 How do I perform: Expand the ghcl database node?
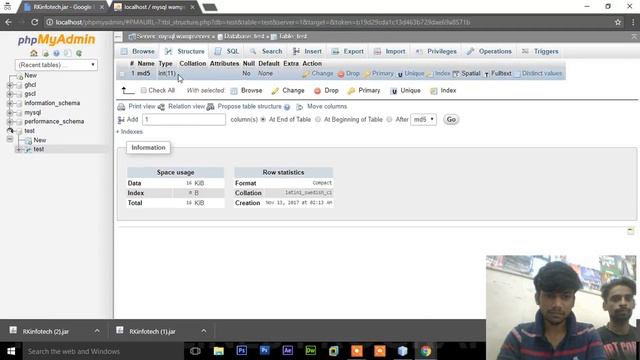(10, 85)
